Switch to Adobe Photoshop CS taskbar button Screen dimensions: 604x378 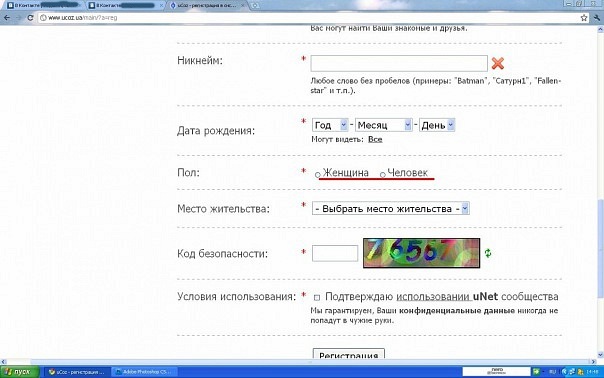point(144,372)
